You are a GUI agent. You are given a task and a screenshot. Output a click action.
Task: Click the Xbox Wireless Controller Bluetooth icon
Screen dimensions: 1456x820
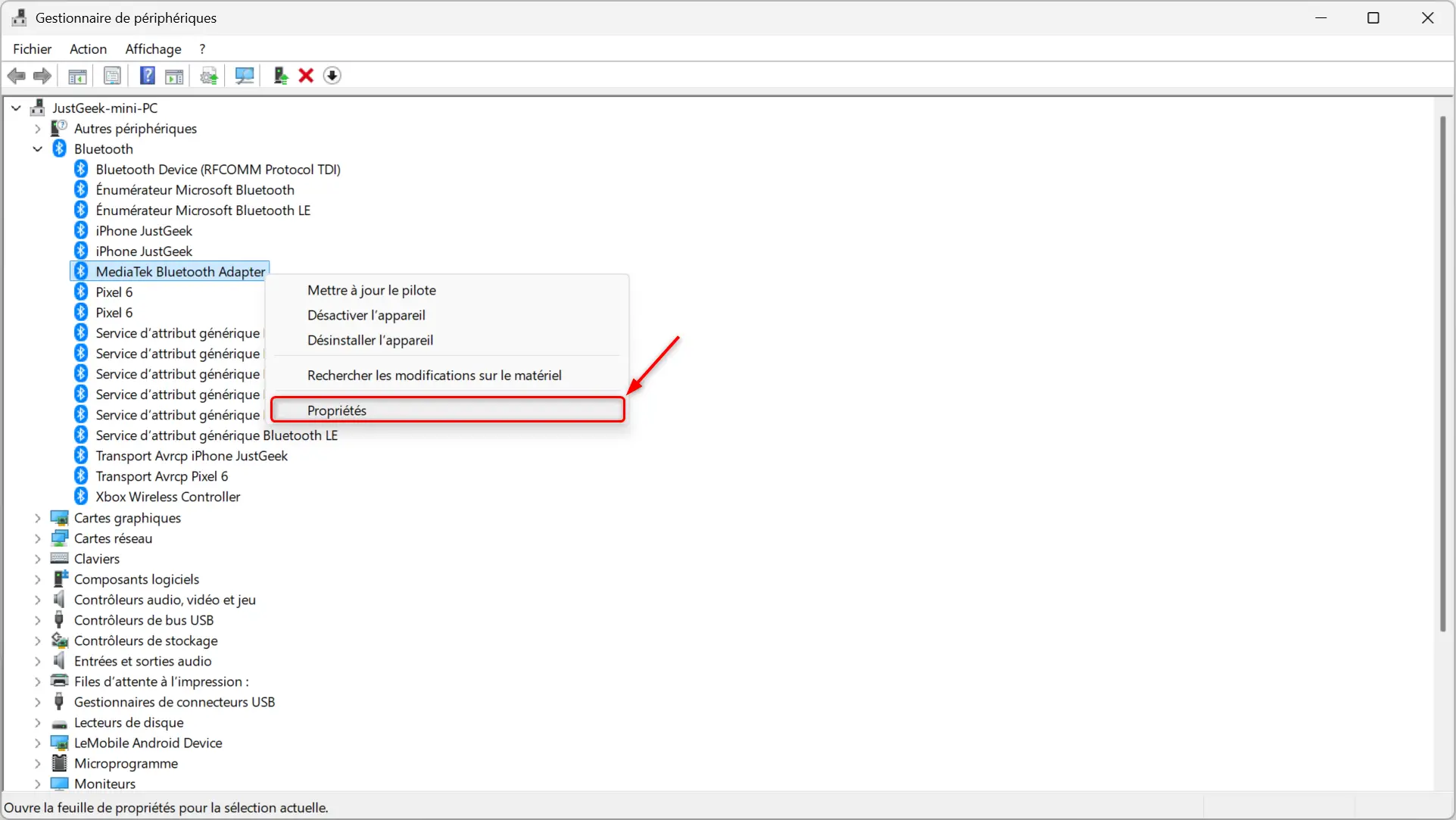click(81, 497)
